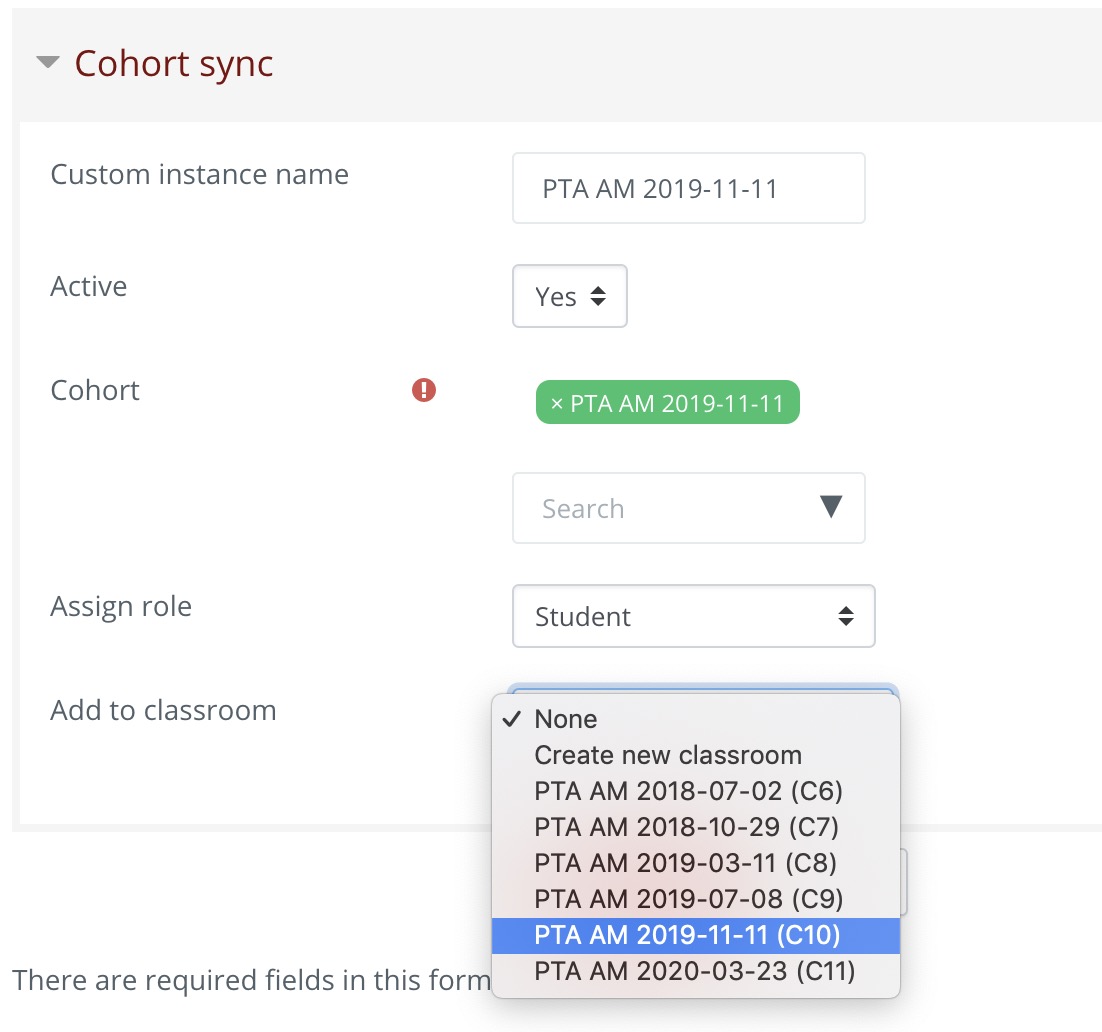1102x1032 pixels.
Task: Click the Add to classroom label
Action: coord(163,710)
